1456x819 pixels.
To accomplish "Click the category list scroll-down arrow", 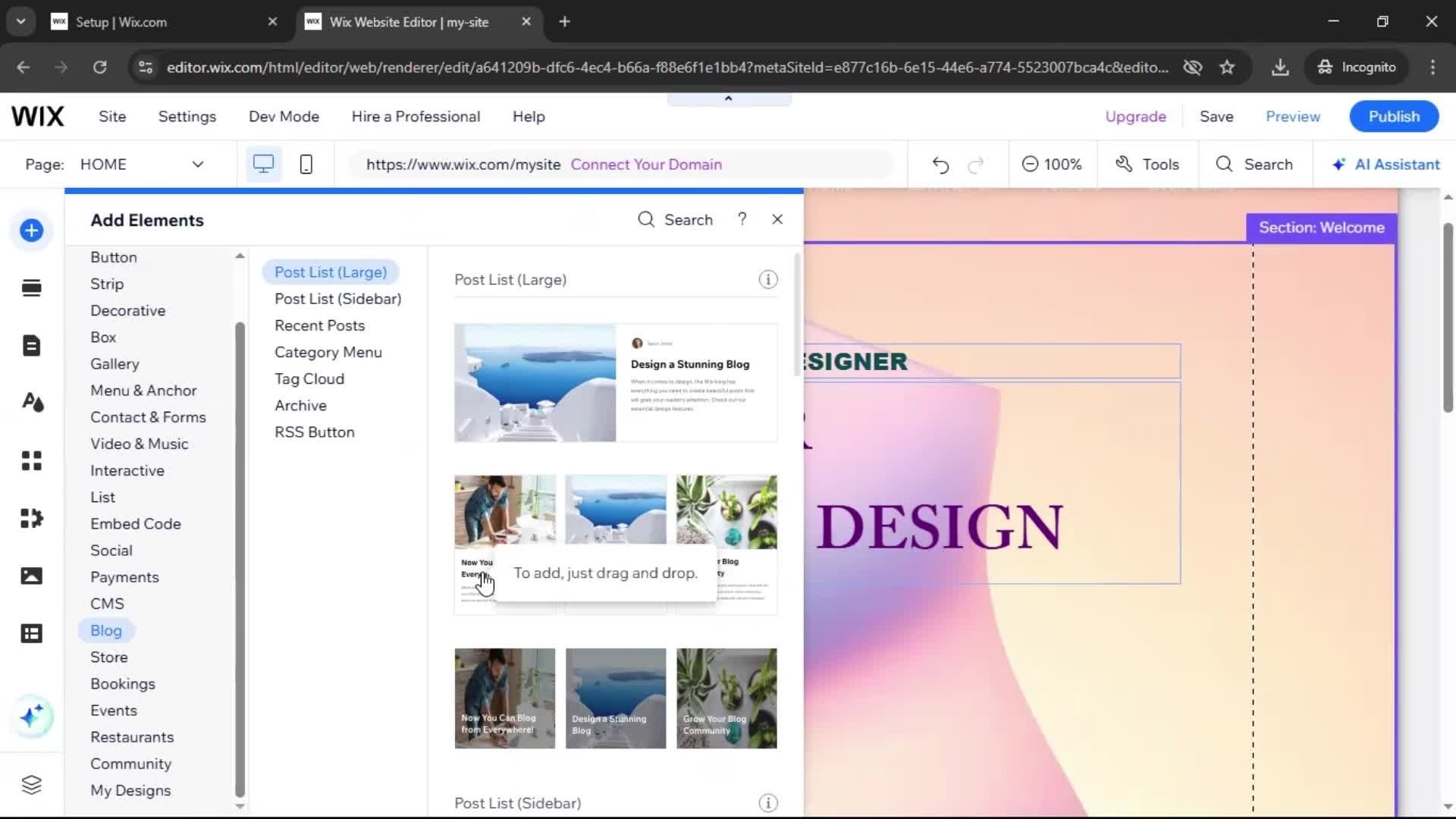I will (x=240, y=806).
